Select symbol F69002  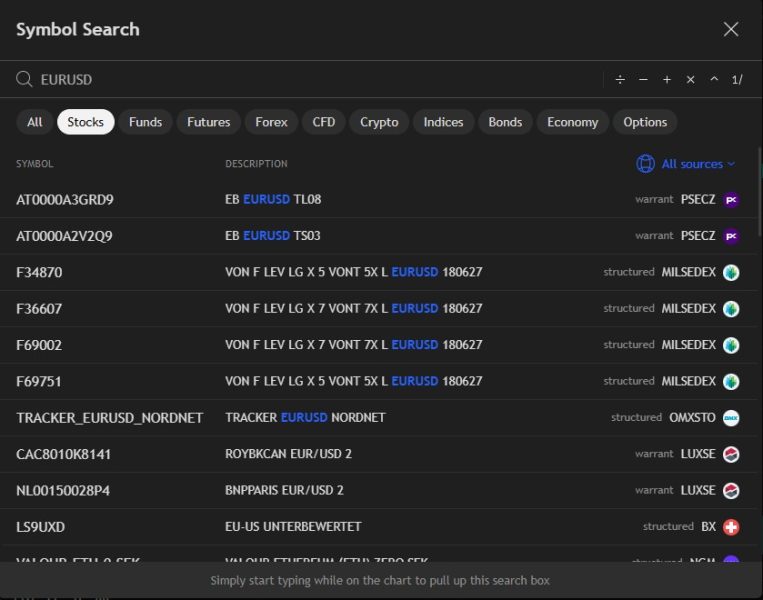pos(39,345)
